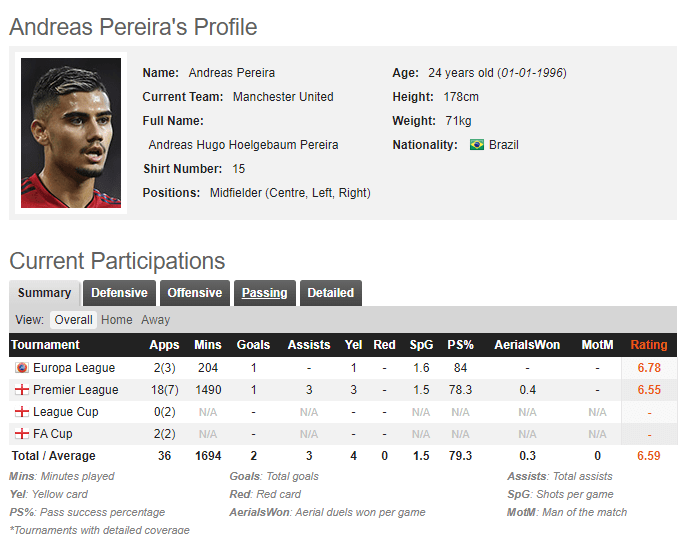Click the Brazil flag icon

477,145
